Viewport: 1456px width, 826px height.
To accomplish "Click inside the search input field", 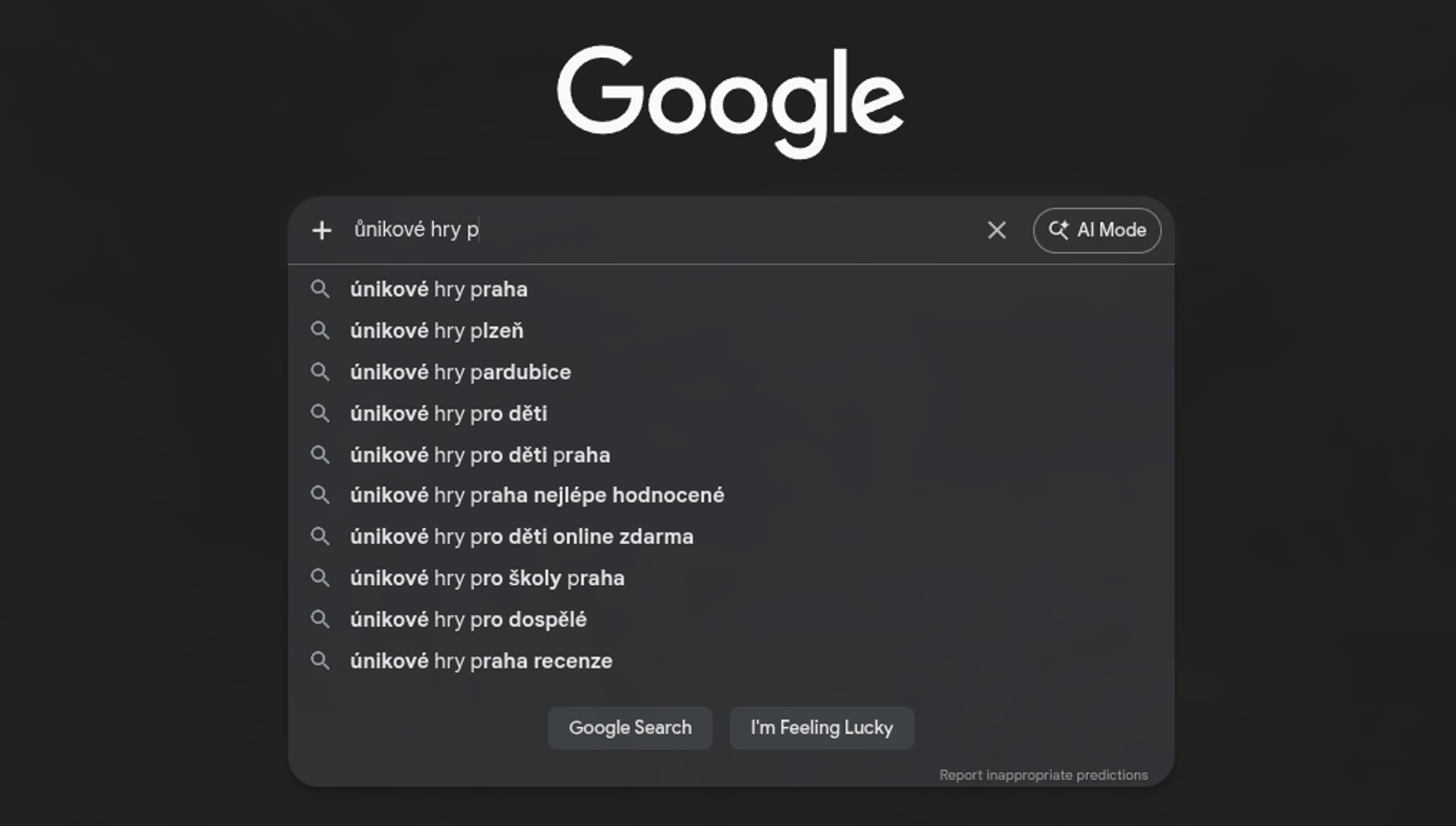I will click(x=637, y=230).
